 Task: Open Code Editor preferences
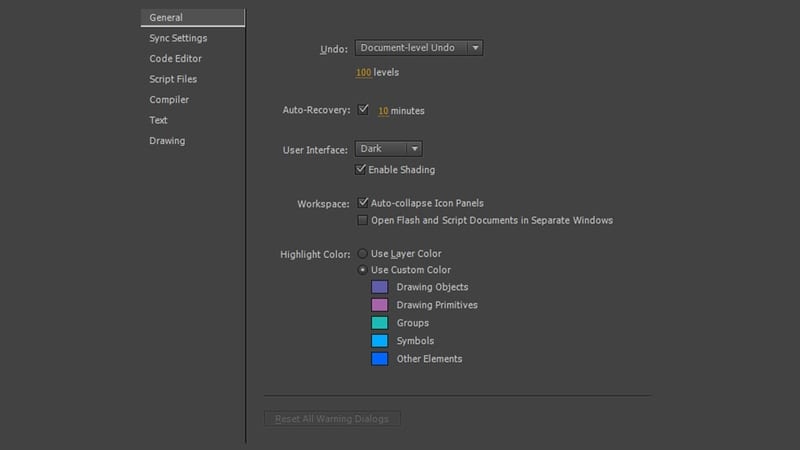pyautogui.click(x=175, y=59)
